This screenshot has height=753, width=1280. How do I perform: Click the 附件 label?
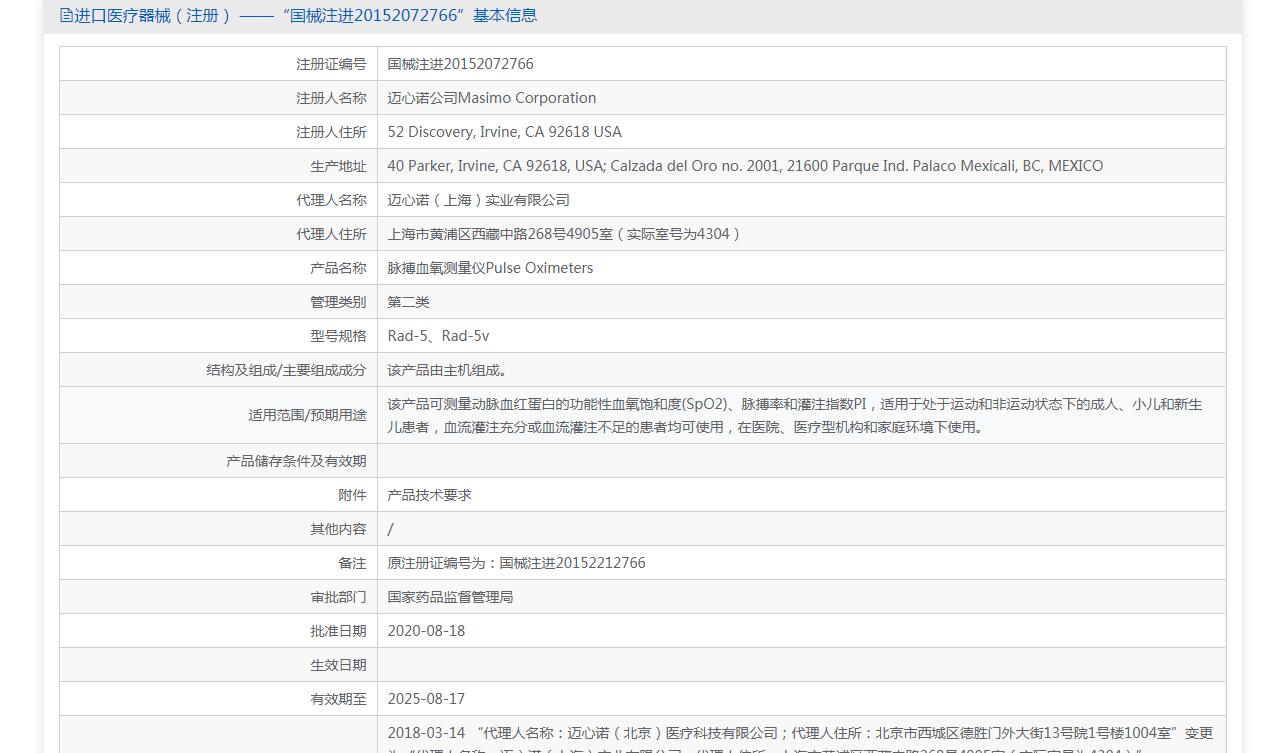click(352, 495)
